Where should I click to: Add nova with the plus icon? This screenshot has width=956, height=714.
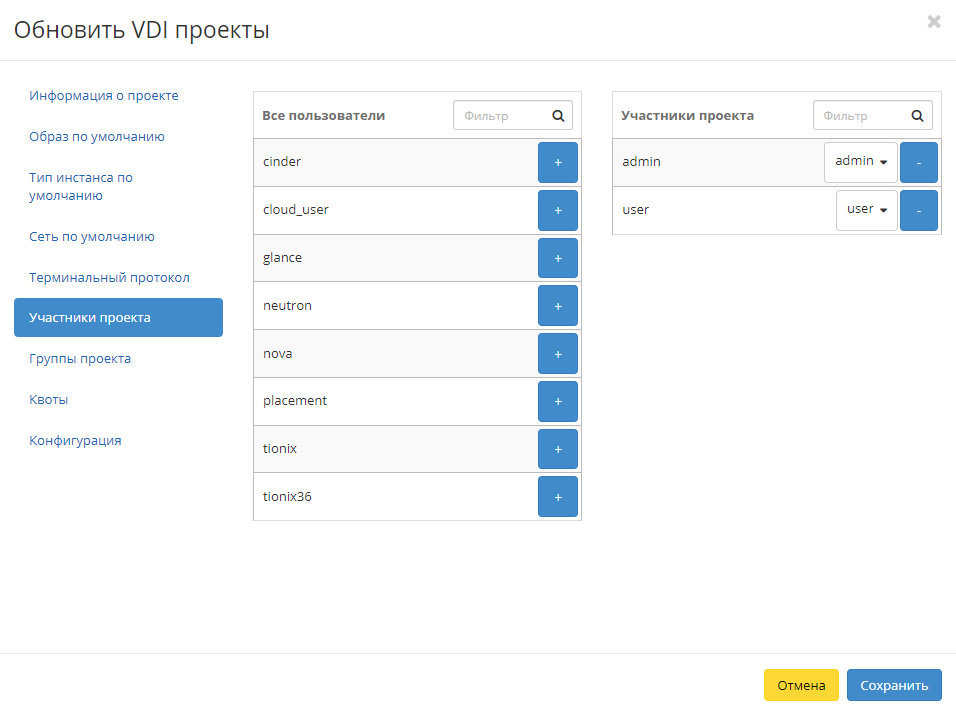pyautogui.click(x=558, y=353)
